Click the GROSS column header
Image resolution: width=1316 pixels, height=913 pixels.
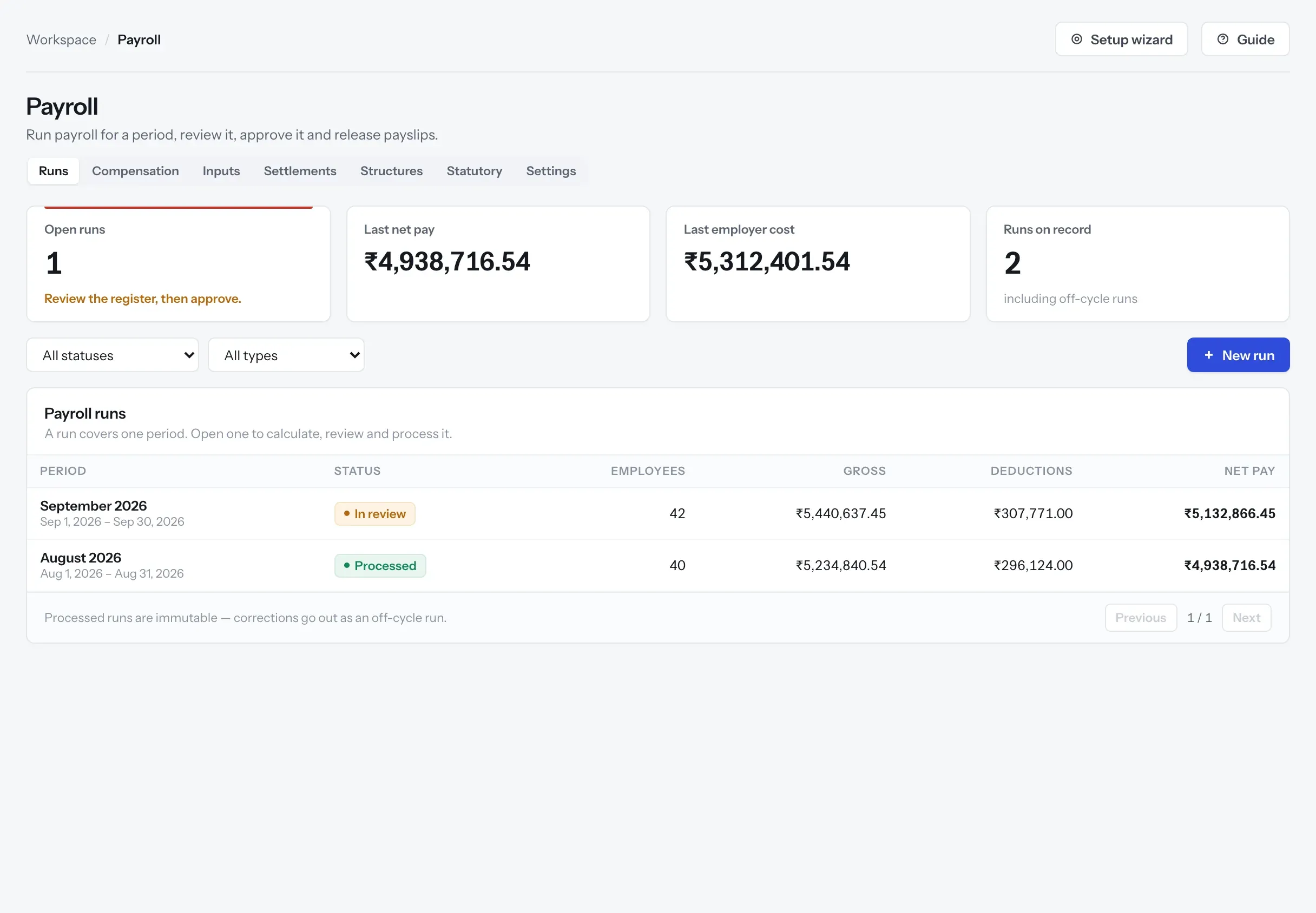tap(864, 471)
